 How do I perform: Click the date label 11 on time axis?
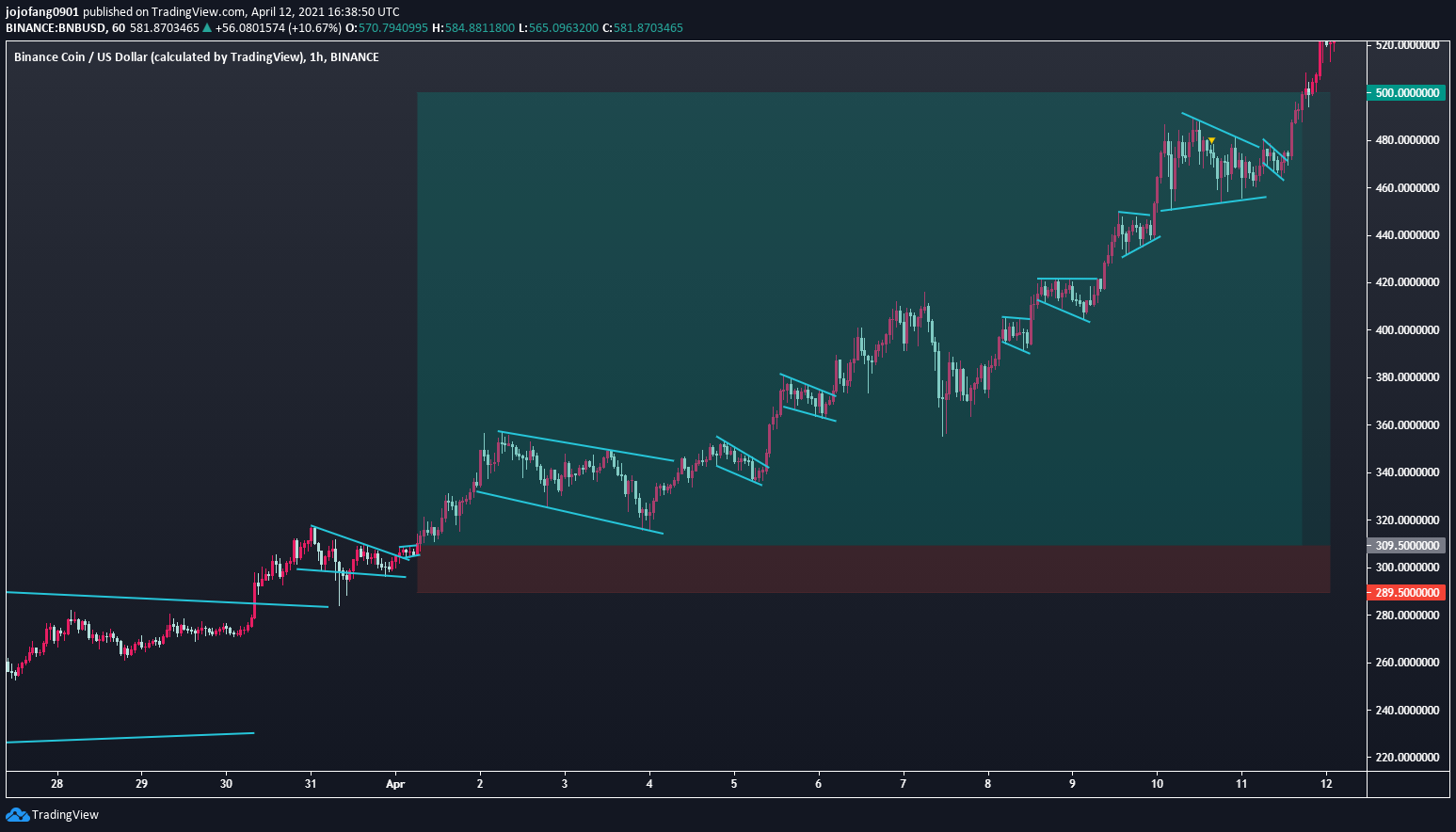click(1241, 783)
